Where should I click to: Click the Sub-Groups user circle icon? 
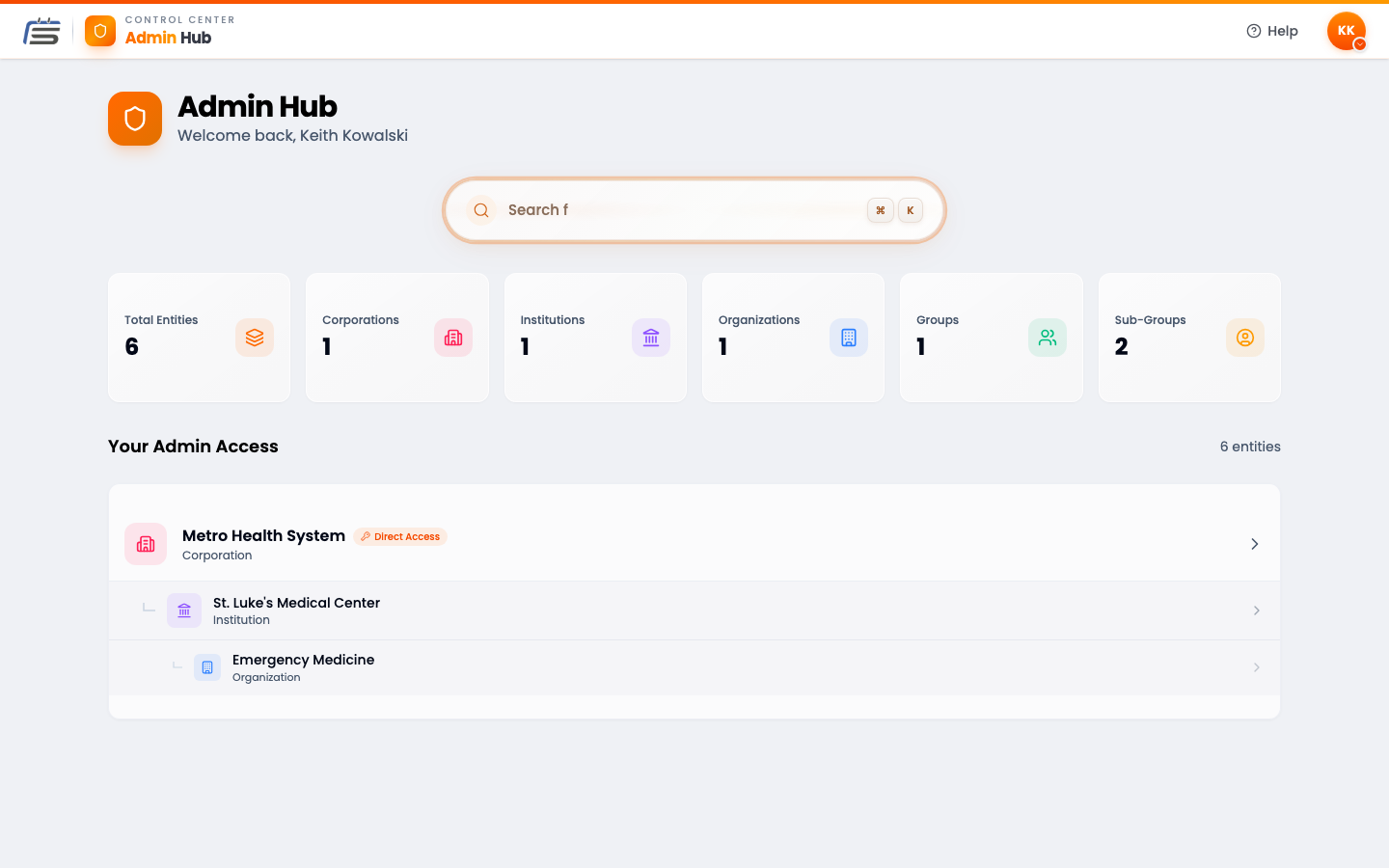click(1245, 338)
